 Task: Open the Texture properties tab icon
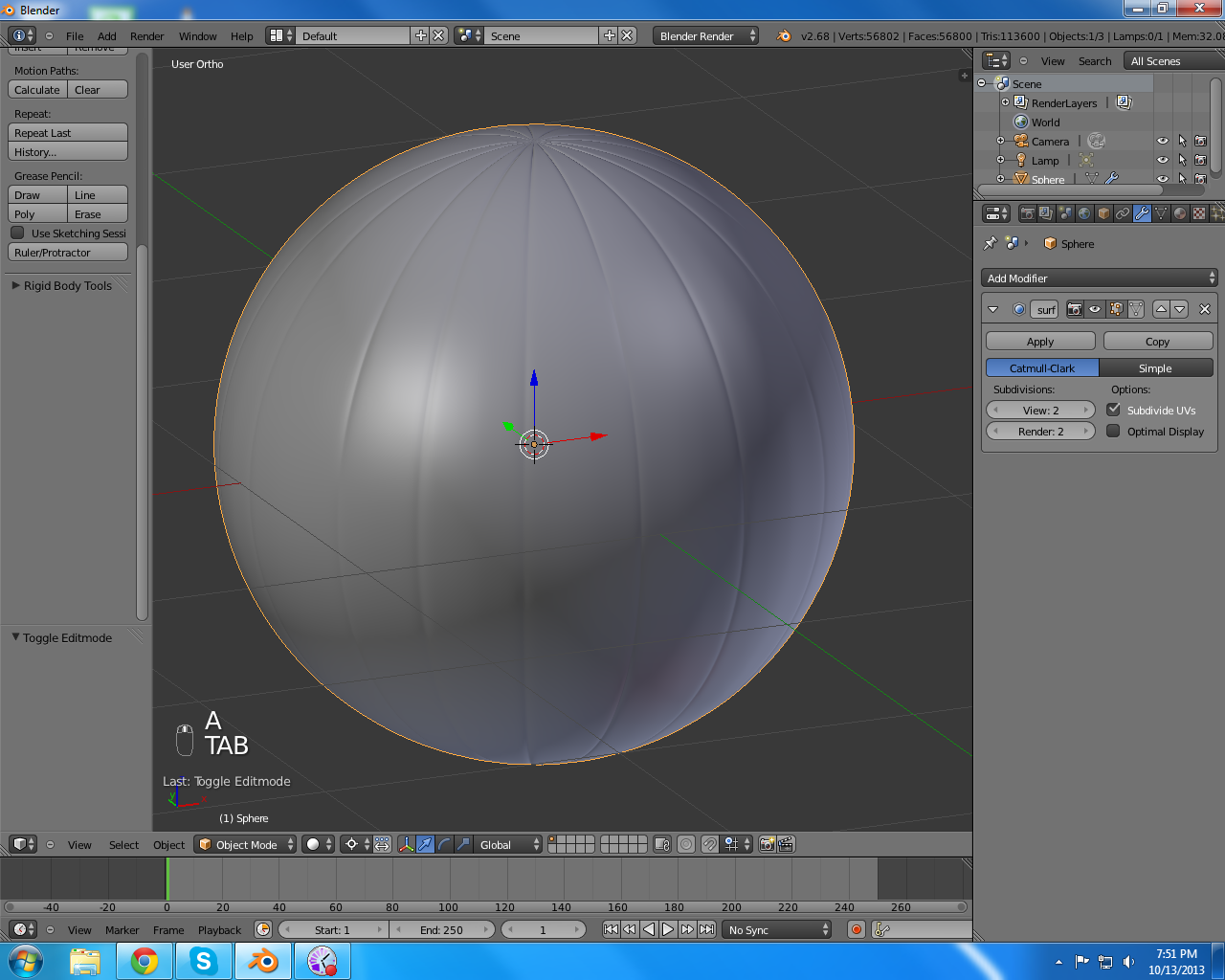pos(1199,213)
